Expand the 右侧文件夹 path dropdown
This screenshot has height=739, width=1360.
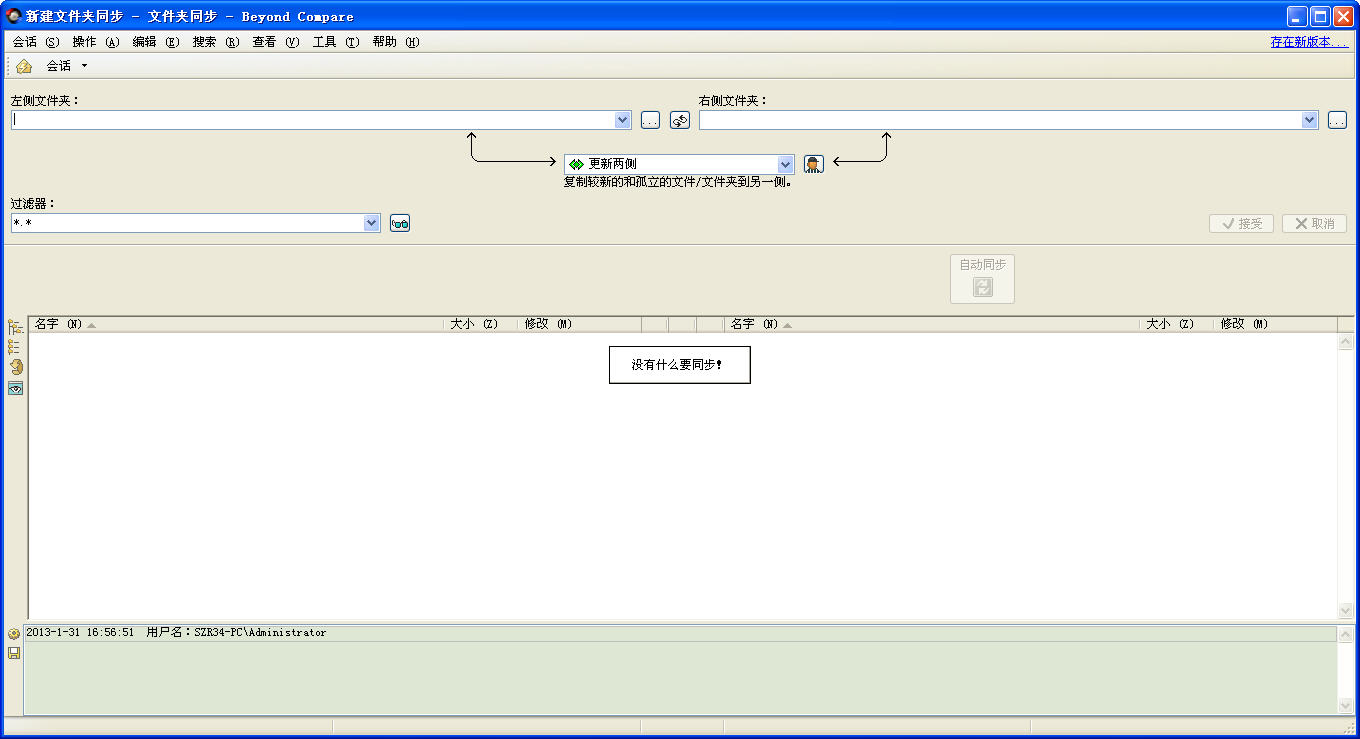1310,120
